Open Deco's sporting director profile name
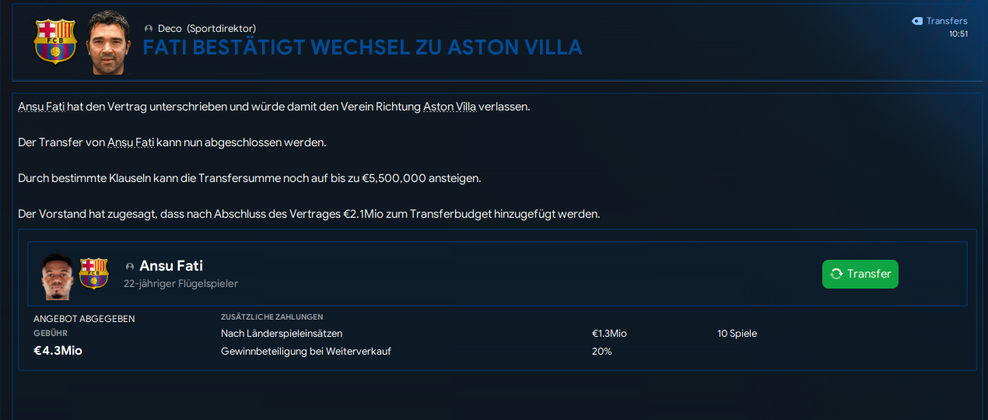Image resolution: width=988 pixels, height=420 pixels. [170, 29]
